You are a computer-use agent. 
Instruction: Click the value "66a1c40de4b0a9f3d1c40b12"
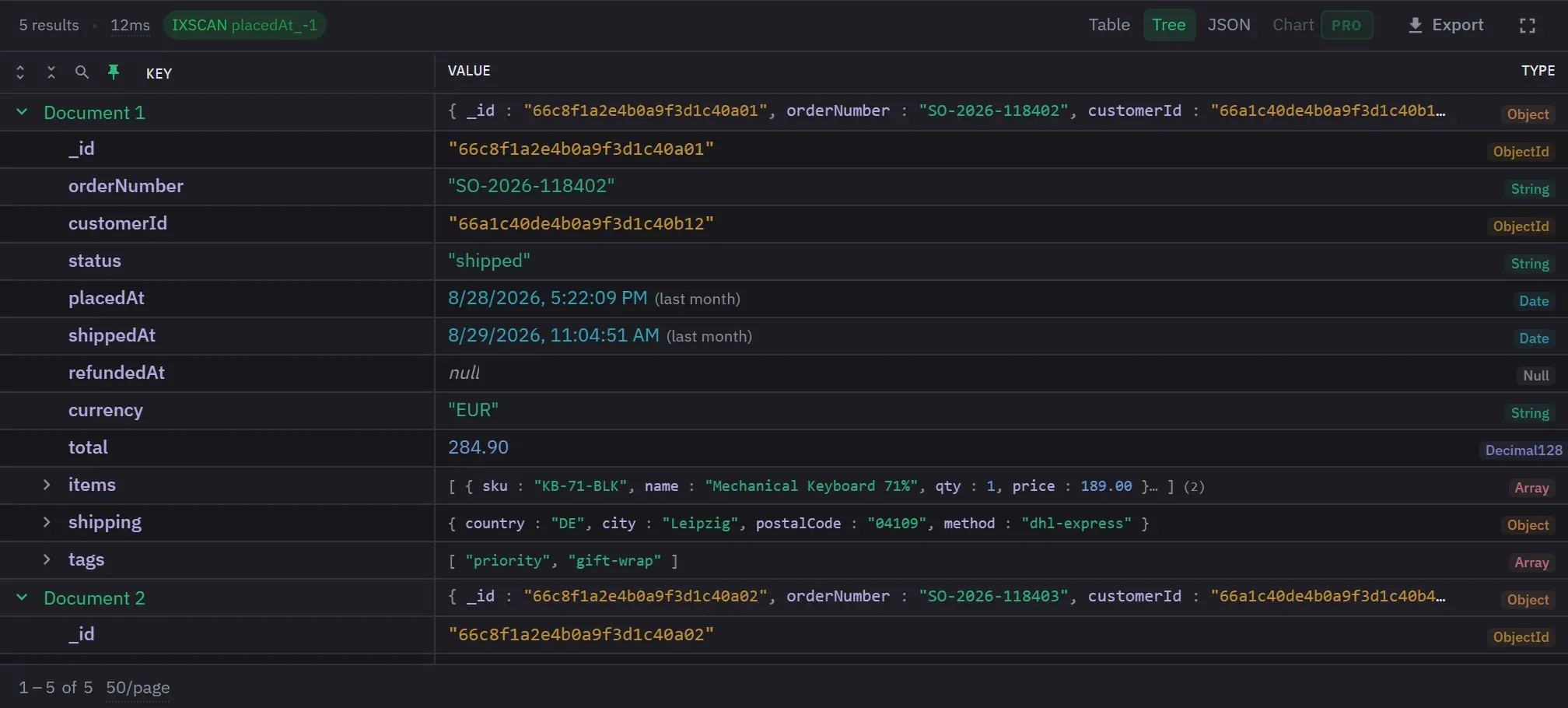point(581,223)
